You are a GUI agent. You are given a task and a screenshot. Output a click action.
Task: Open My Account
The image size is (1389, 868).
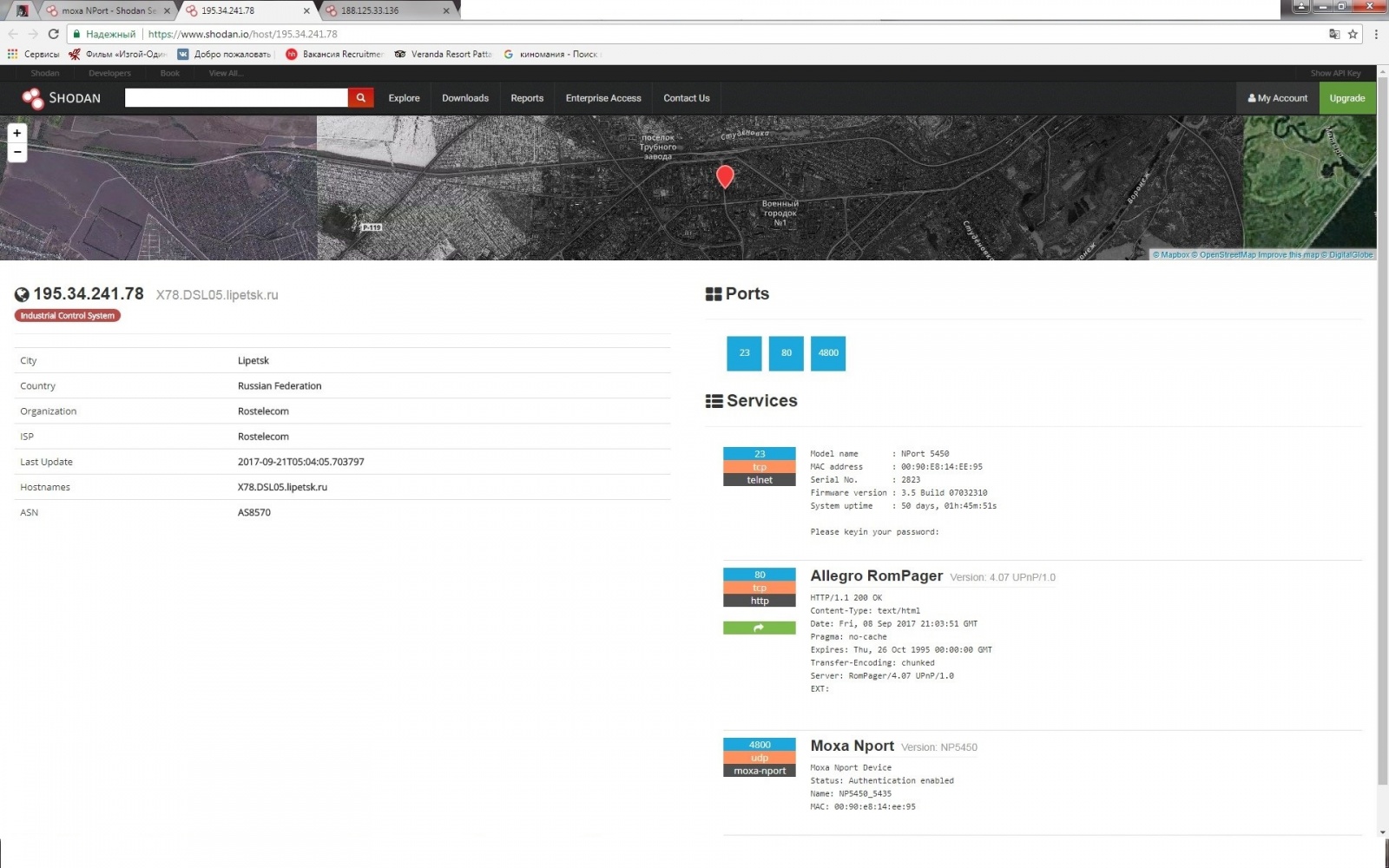tap(1278, 98)
